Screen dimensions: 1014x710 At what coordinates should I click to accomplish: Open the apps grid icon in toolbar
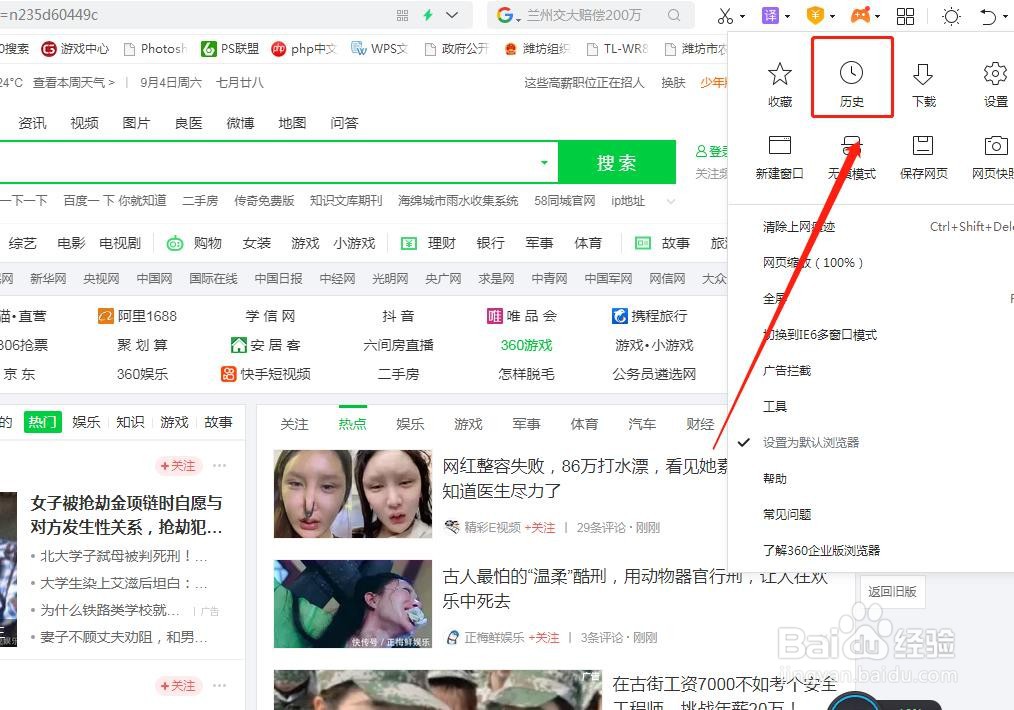(904, 16)
